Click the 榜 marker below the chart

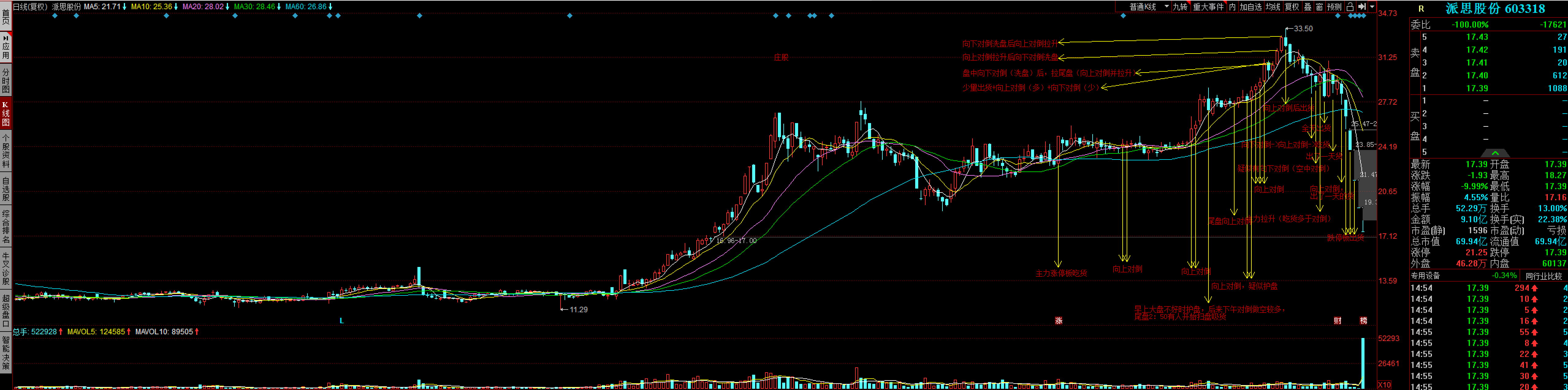tap(1364, 320)
